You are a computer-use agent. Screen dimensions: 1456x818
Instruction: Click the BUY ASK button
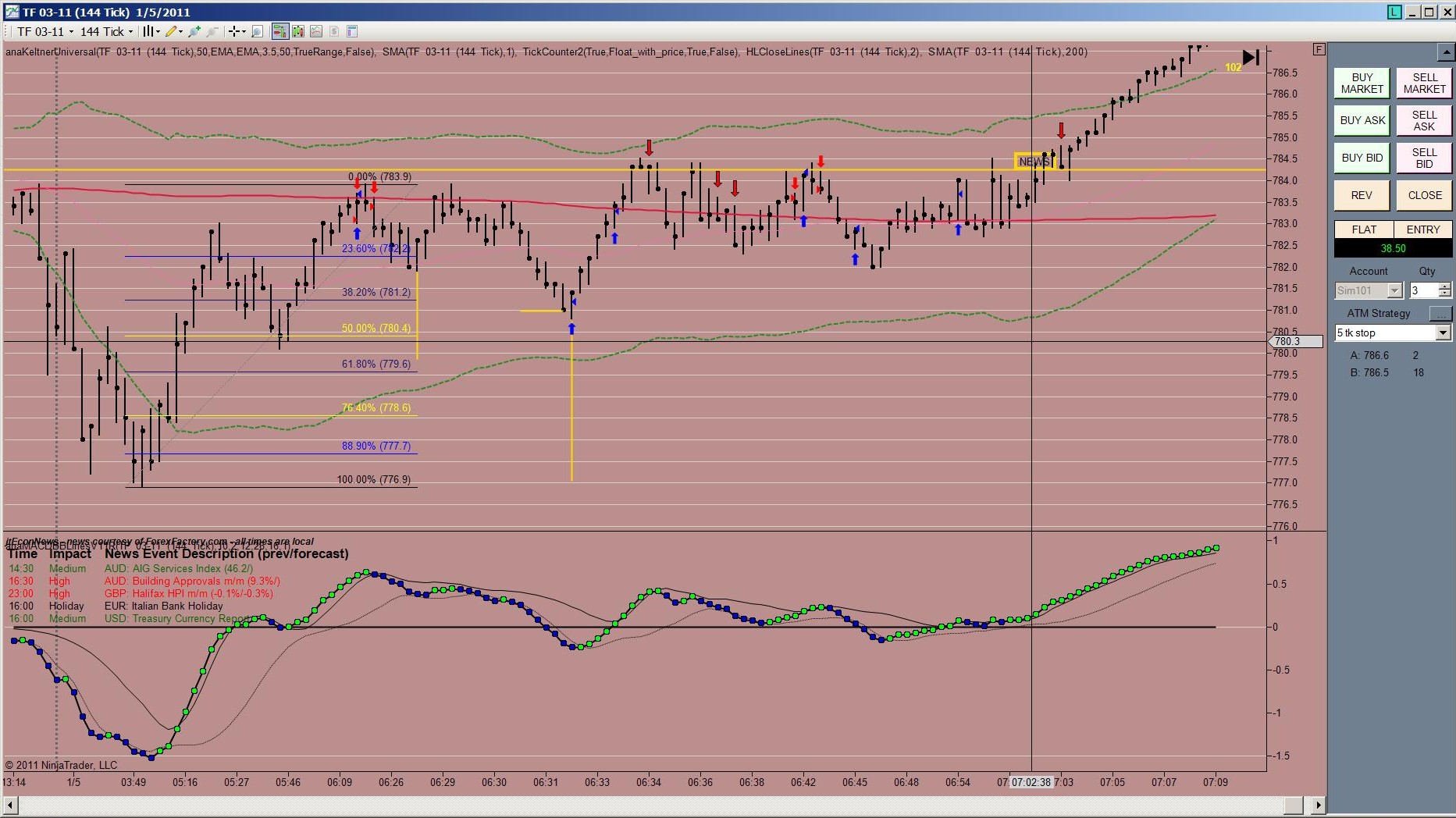click(1362, 120)
